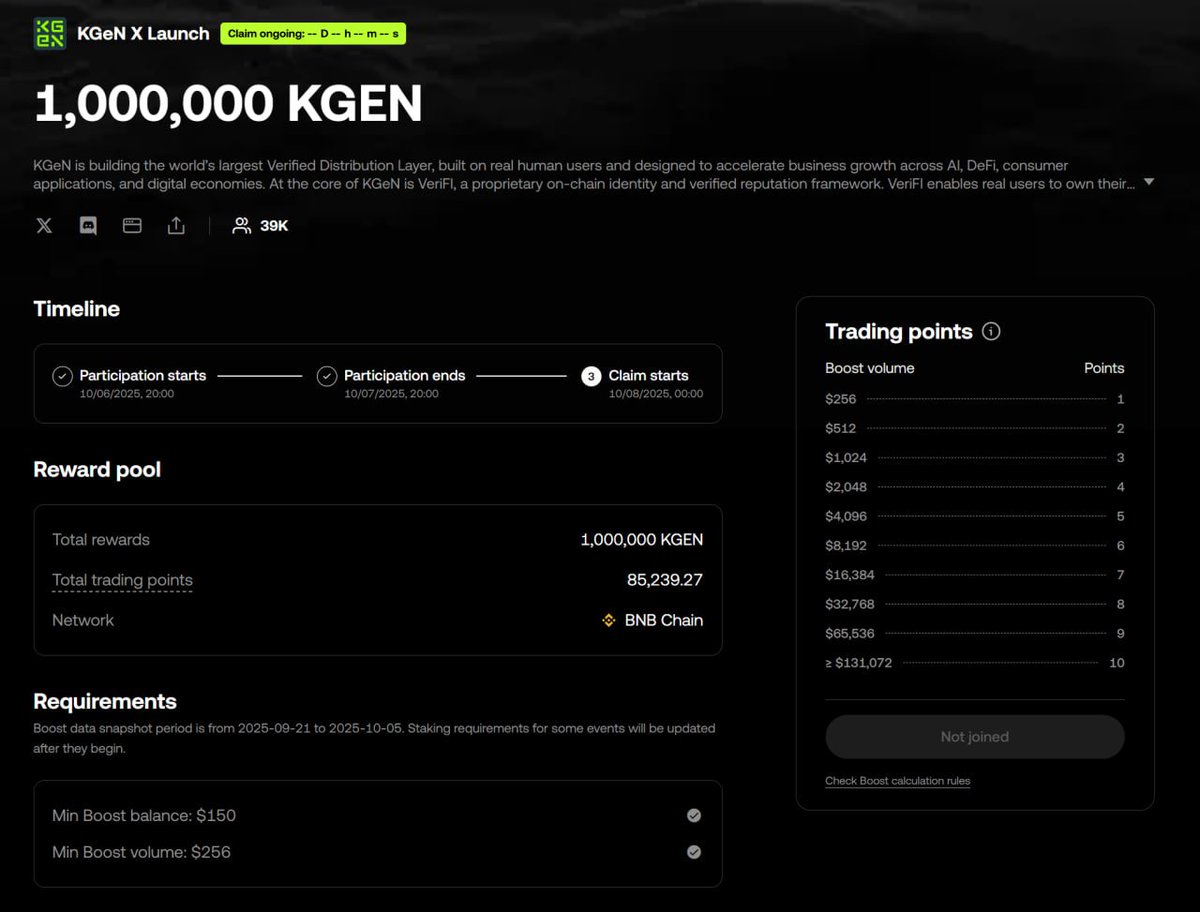Expand the project description arrow
The width and height of the screenshot is (1200, 912).
1149,182
